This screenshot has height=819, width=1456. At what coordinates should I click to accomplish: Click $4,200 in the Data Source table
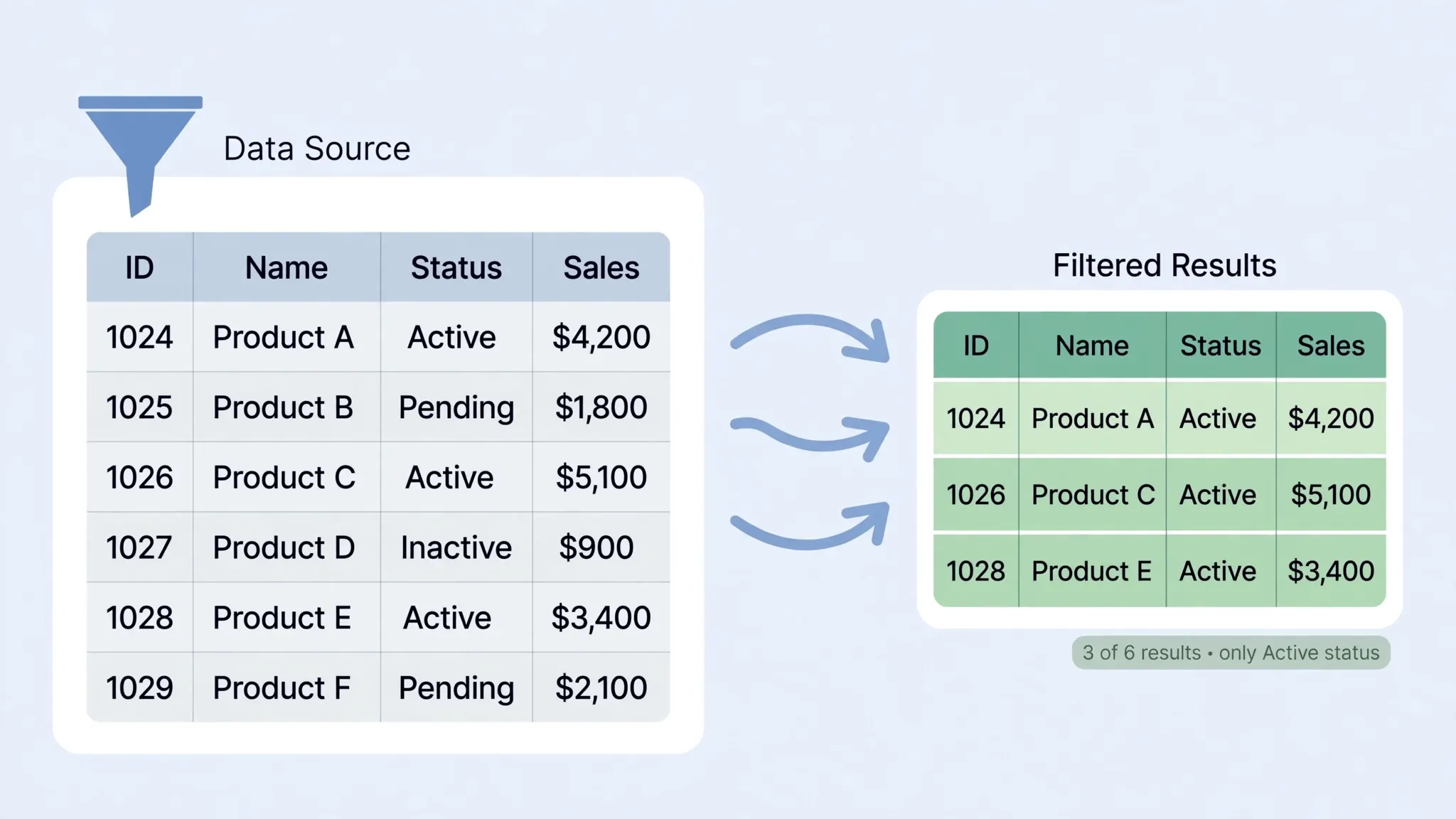coord(601,337)
